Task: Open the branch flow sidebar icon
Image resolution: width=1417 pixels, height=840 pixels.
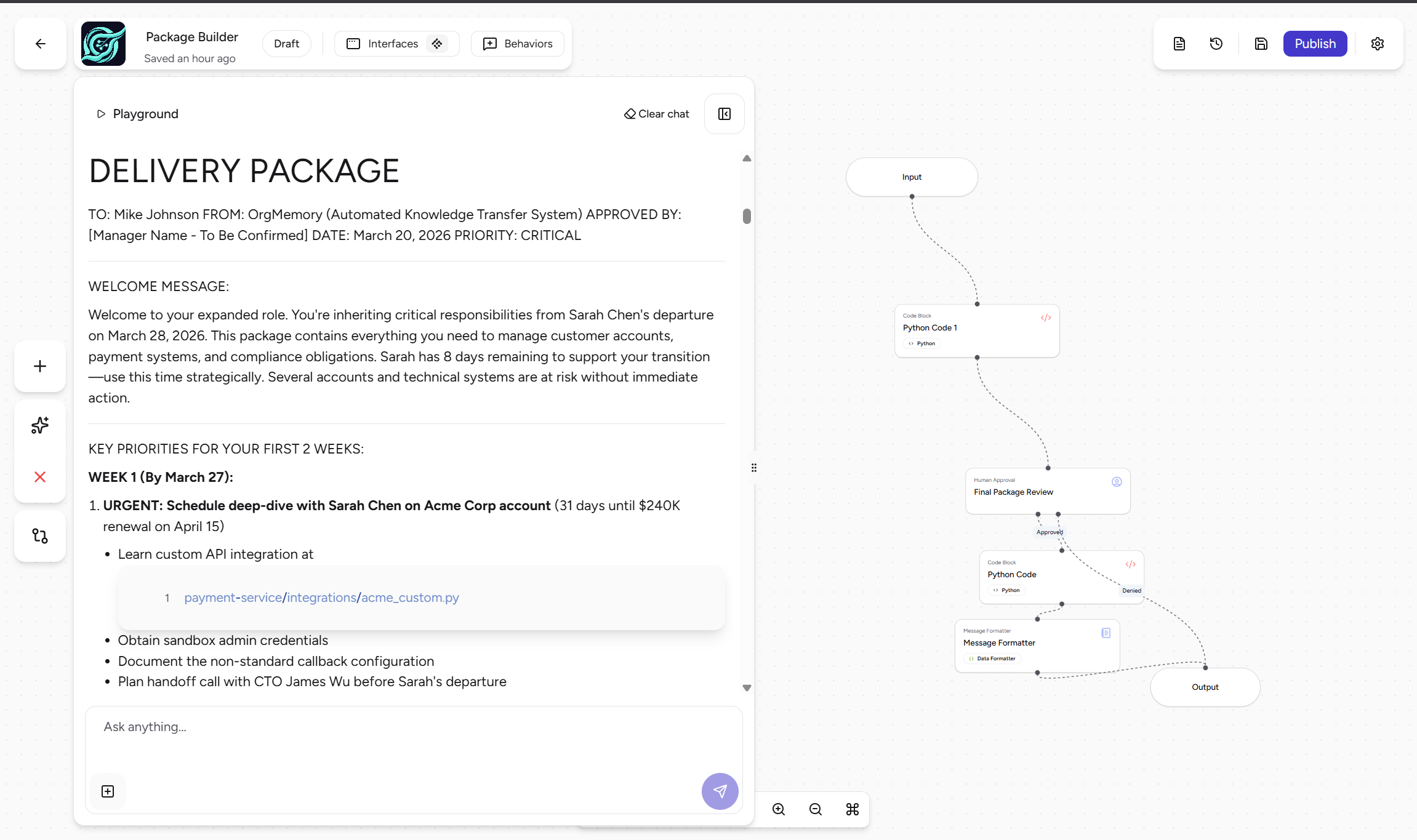Action: (x=40, y=536)
